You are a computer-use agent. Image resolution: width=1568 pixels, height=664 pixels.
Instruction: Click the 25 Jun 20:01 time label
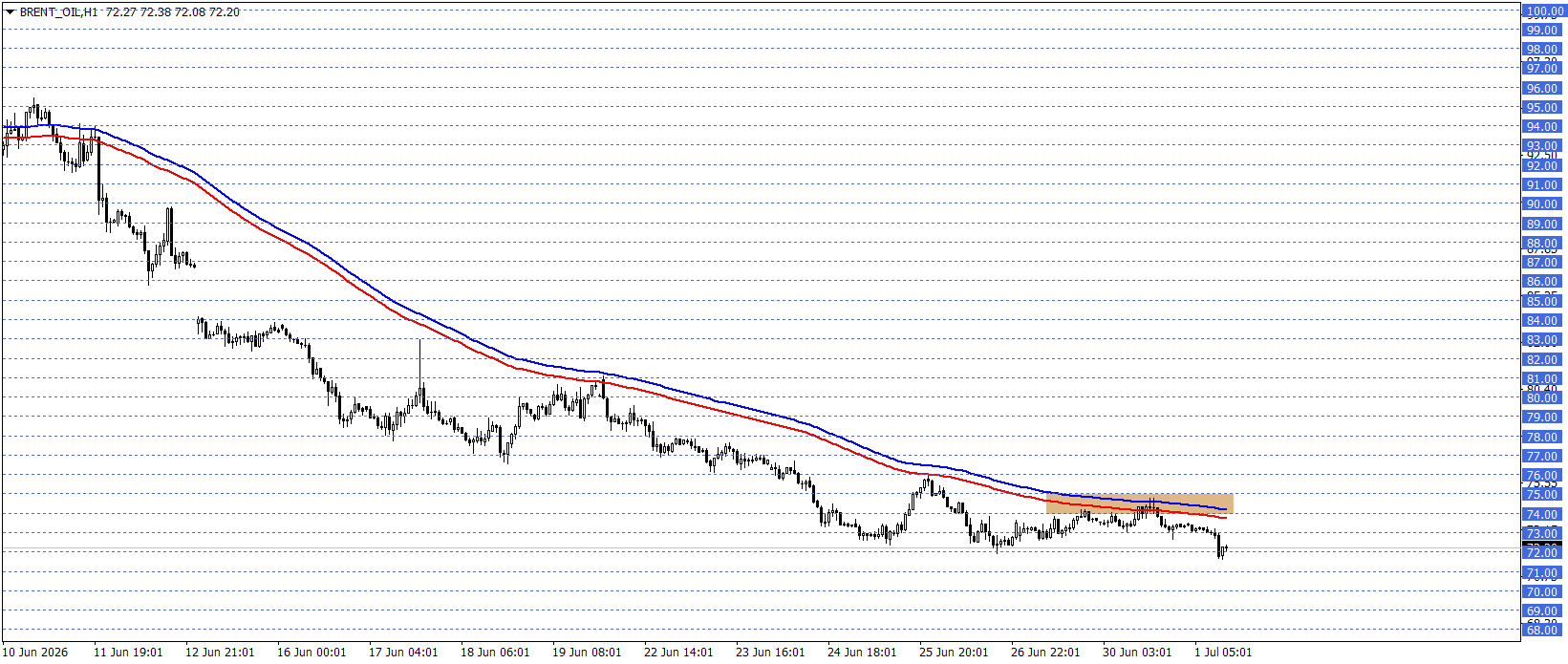[x=954, y=653]
